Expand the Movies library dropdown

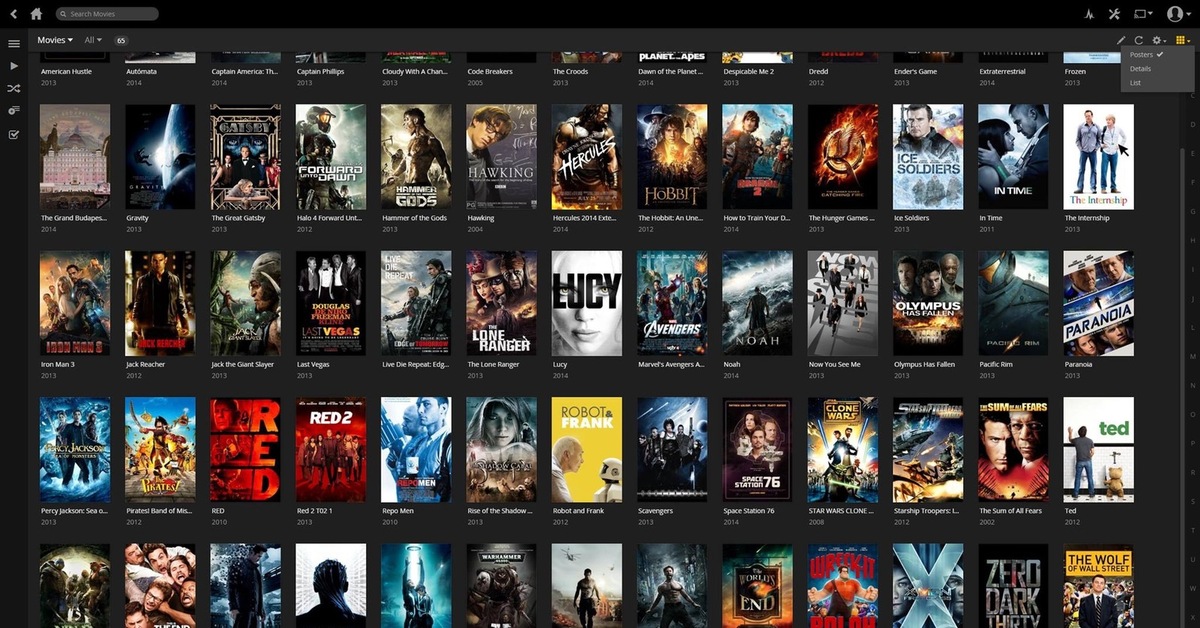(x=54, y=40)
